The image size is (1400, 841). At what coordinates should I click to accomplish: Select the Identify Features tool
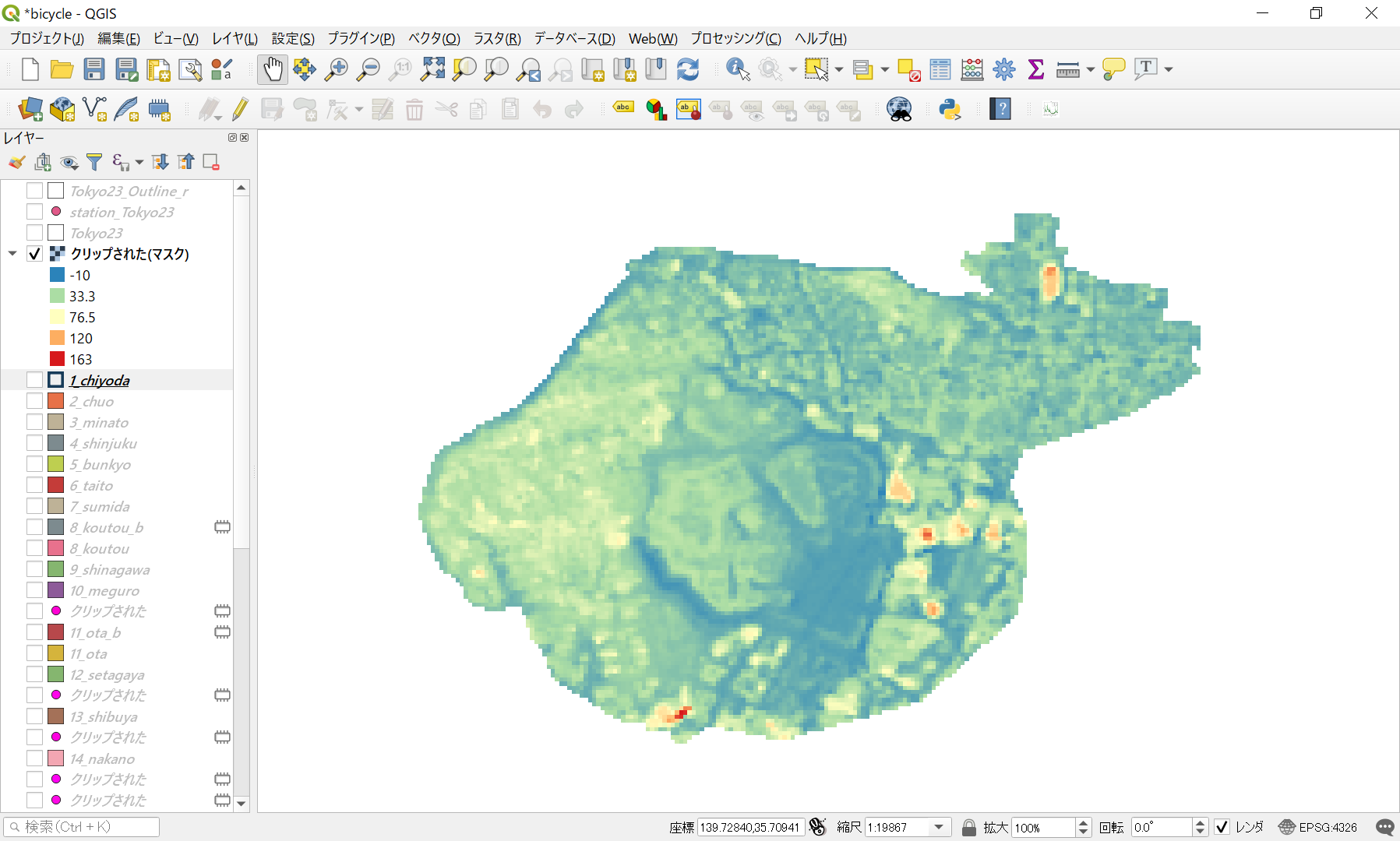738,69
